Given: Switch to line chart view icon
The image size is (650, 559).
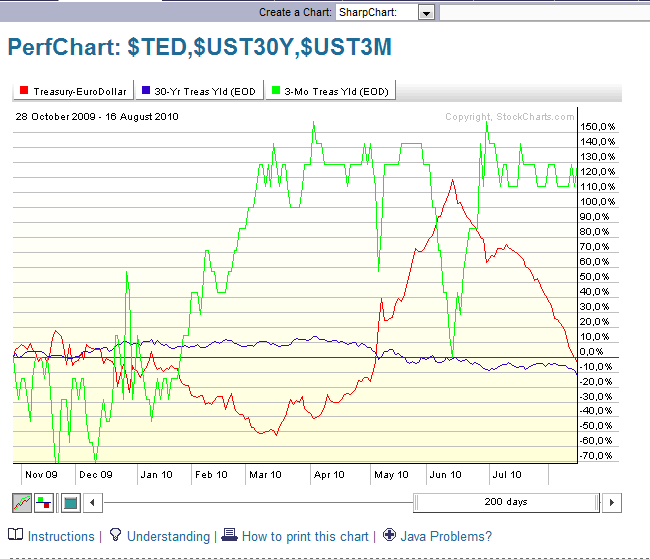Looking at the screenshot, I should (22, 502).
